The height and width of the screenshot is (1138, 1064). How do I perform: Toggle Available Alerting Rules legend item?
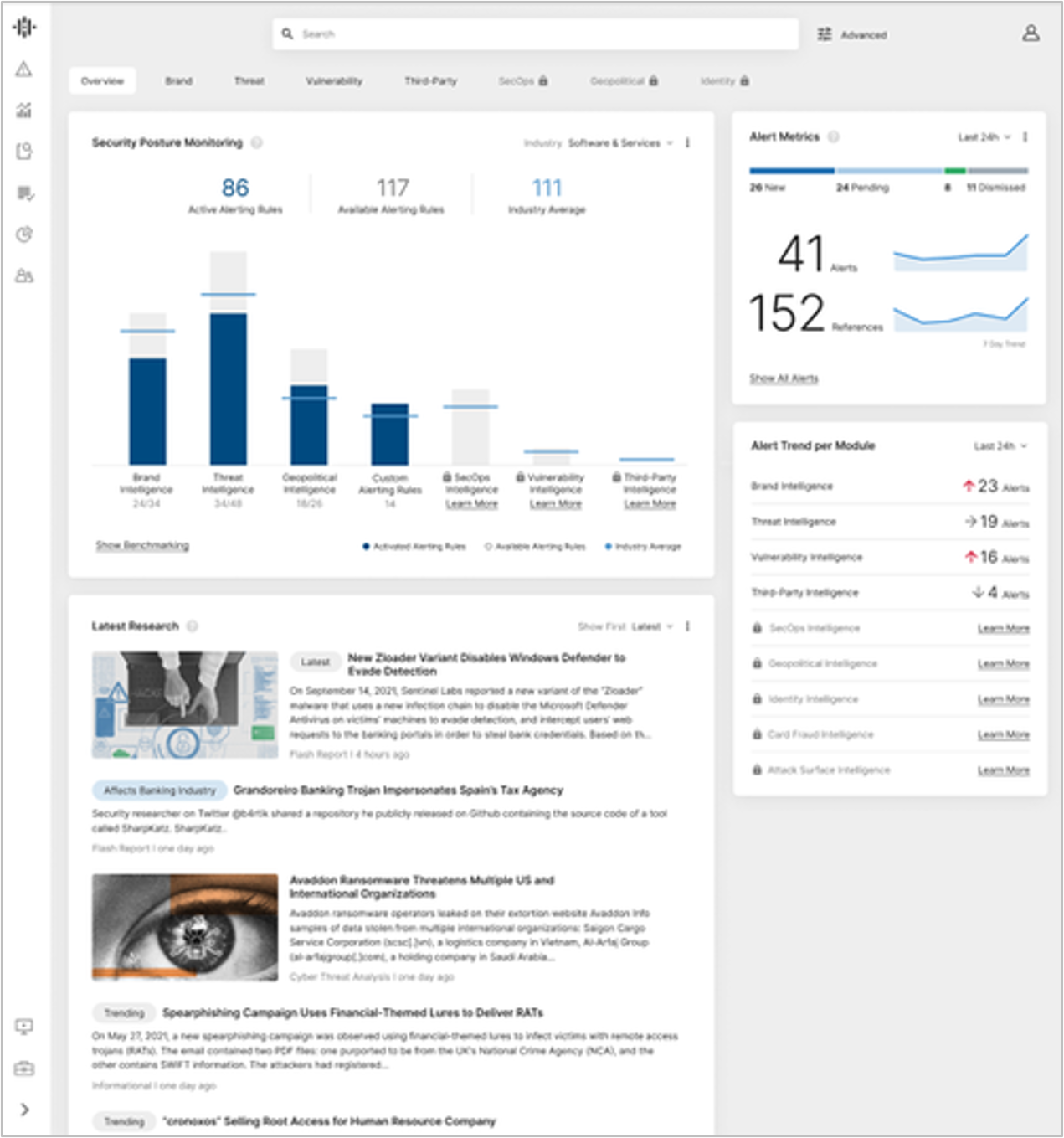pyautogui.click(x=535, y=547)
